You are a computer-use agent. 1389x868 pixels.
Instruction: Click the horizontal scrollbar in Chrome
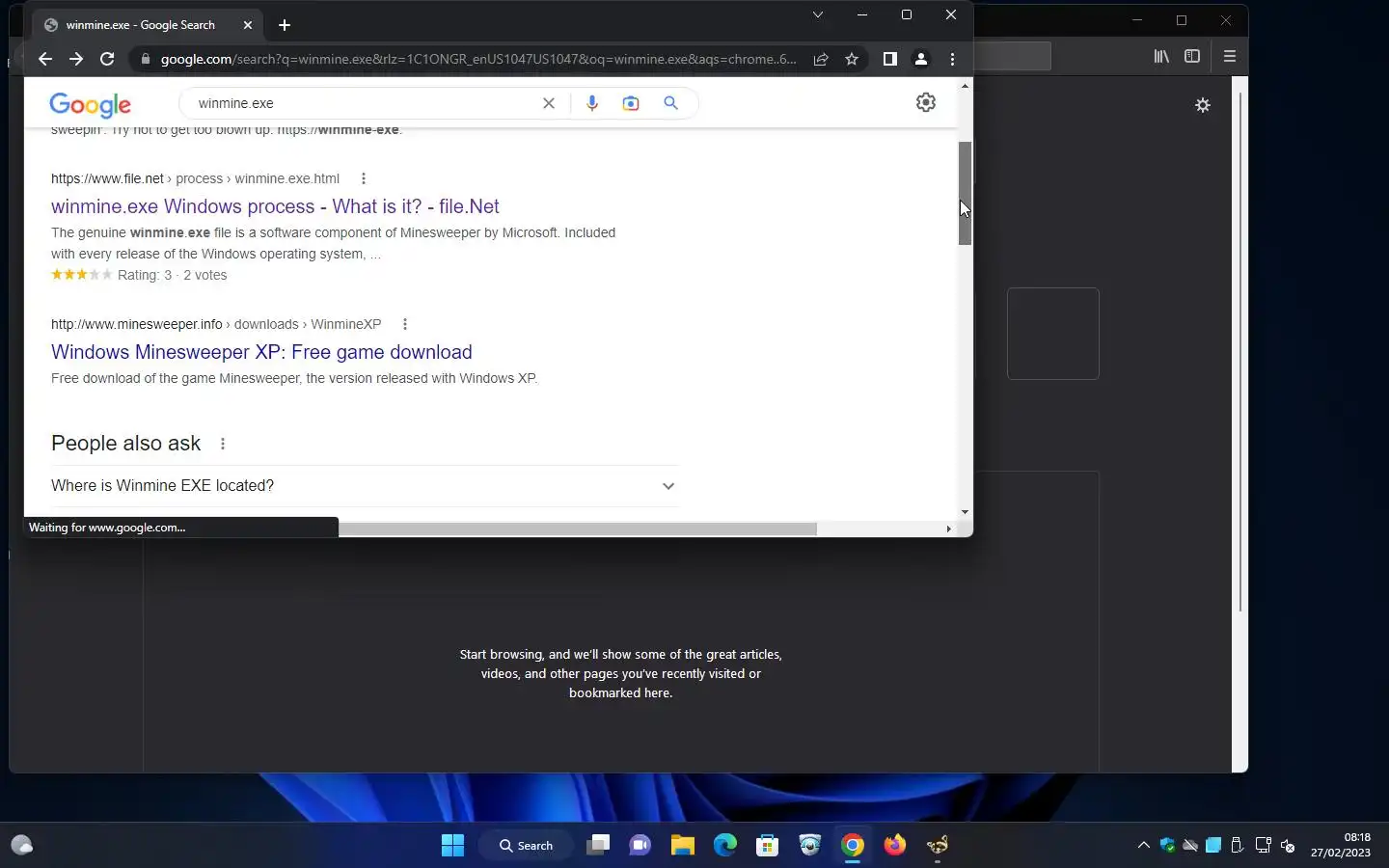(x=577, y=529)
